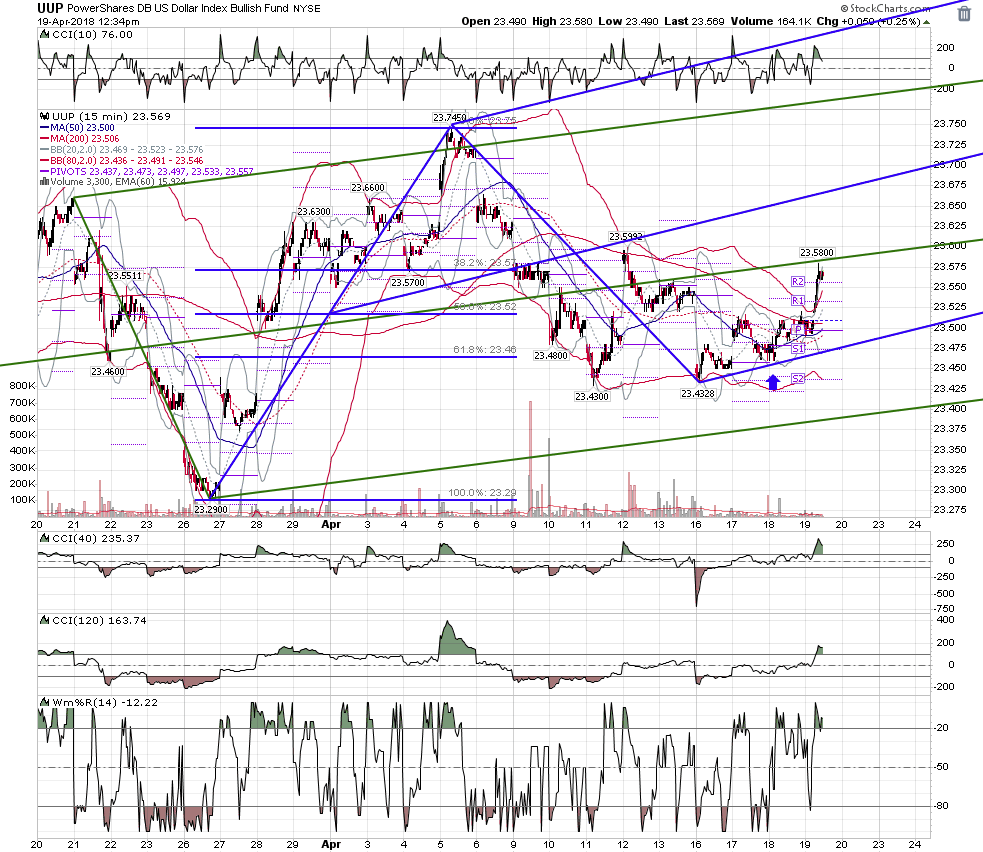The height and width of the screenshot is (852, 983).
Task: Click the UUP ticker symbol title
Action: (50, 8)
